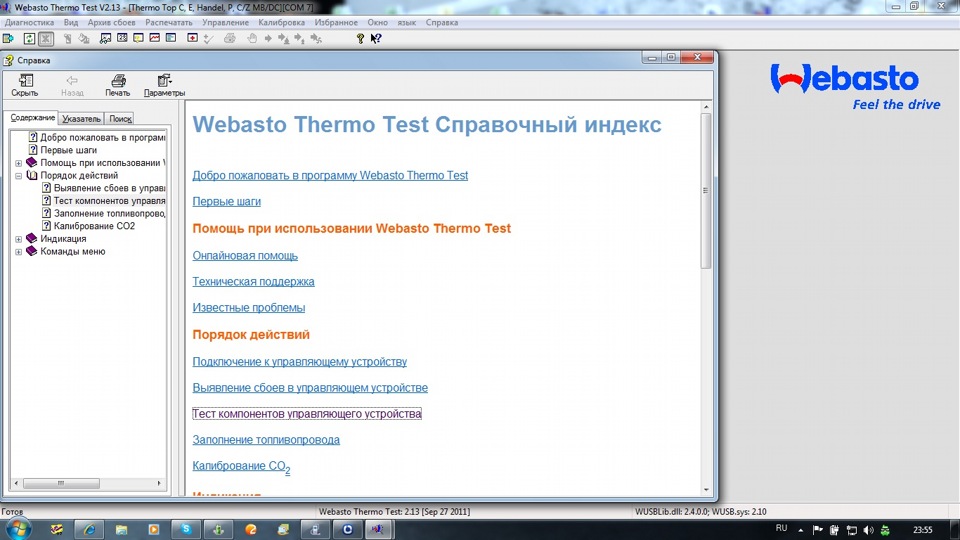Click the contents tree horizontal scrollbar thumb
960x540 pixels.
(61, 484)
